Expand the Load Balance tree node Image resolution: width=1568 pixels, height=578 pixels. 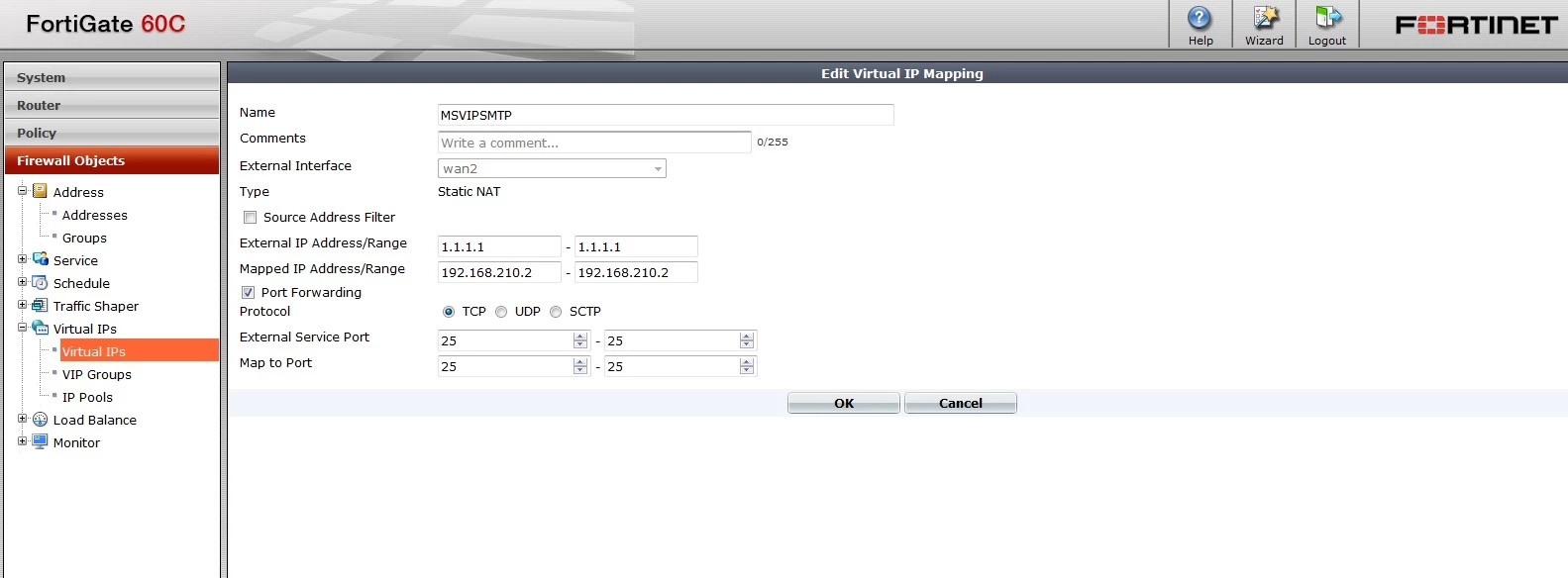coord(22,418)
